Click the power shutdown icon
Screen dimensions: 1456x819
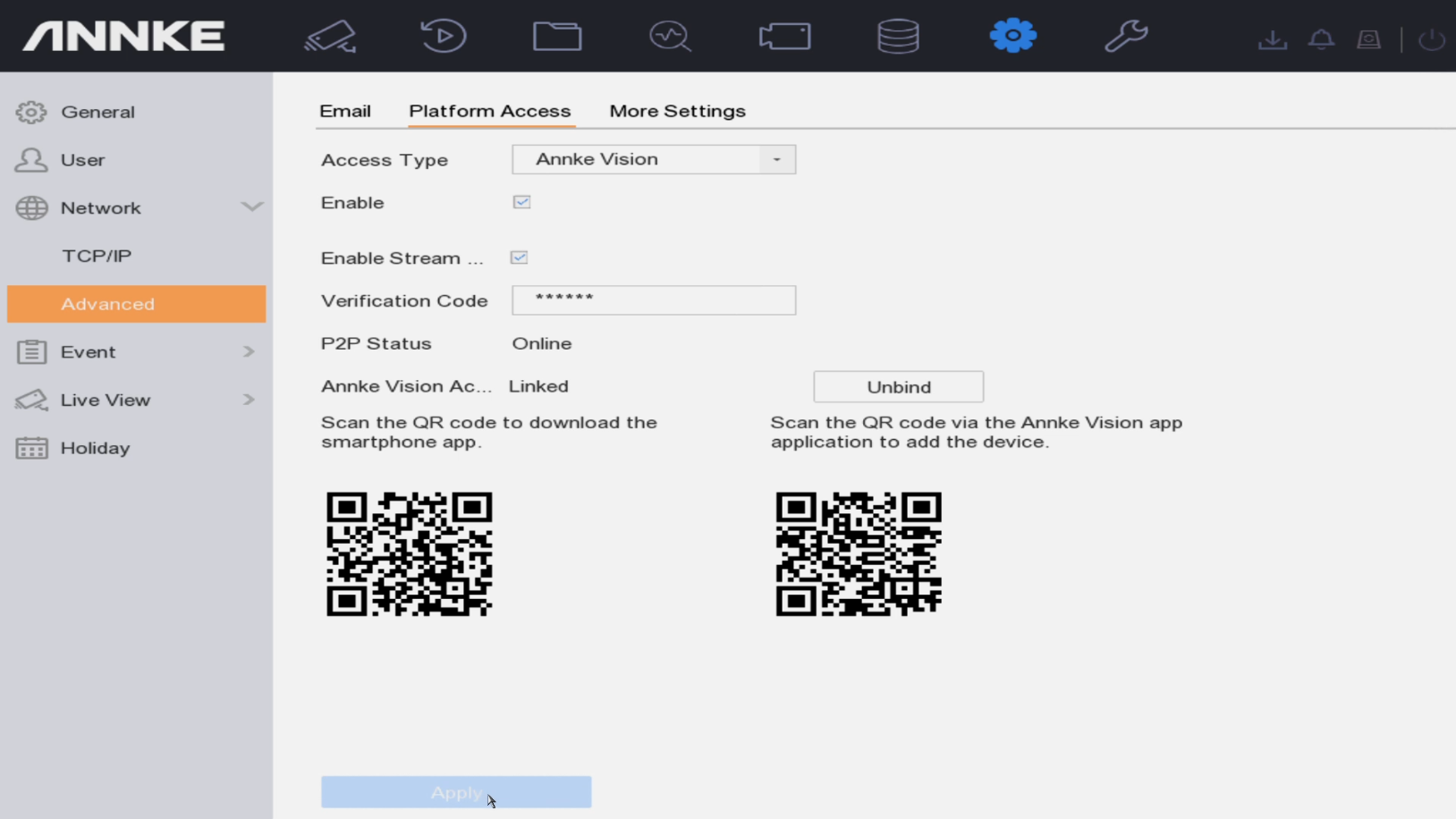click(1431, 39)
